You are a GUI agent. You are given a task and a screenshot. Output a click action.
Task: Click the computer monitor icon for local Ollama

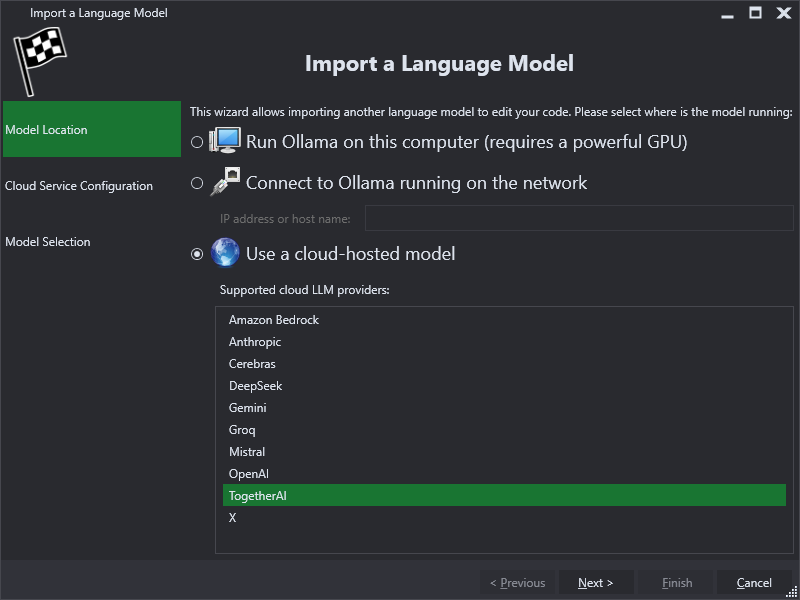224,141
